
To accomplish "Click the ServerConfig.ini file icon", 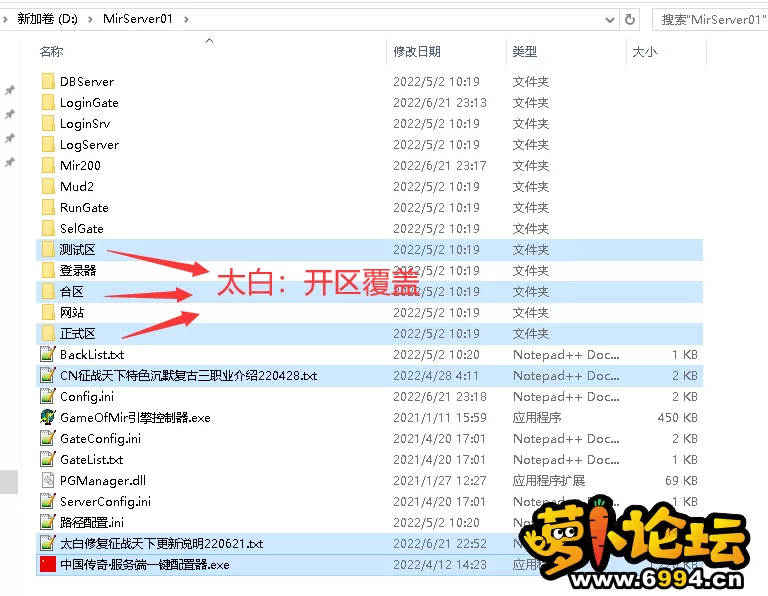I will (x=48, y=501).
